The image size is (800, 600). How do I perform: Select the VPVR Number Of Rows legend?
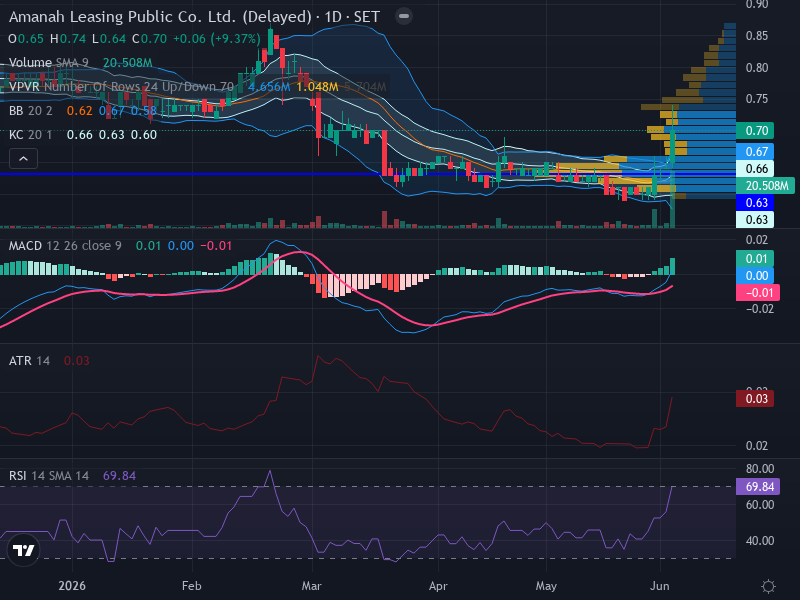121,87
